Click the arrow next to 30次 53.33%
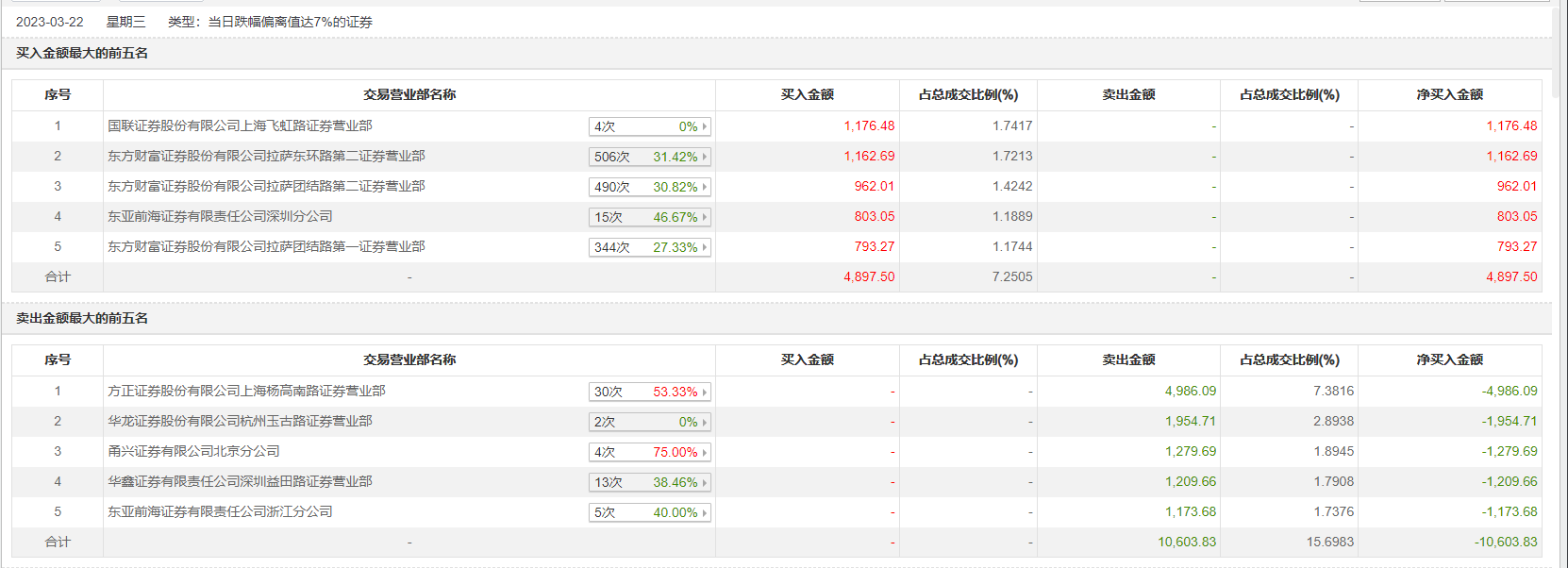 (704, 392)
